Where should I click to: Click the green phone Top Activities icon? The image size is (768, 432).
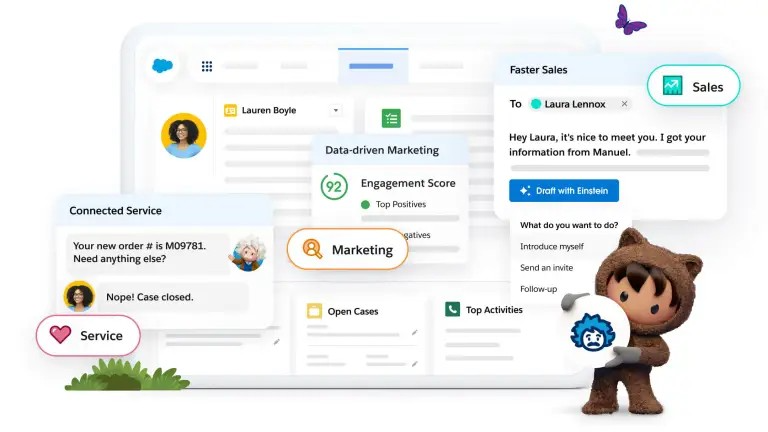(x=452, y=309)
